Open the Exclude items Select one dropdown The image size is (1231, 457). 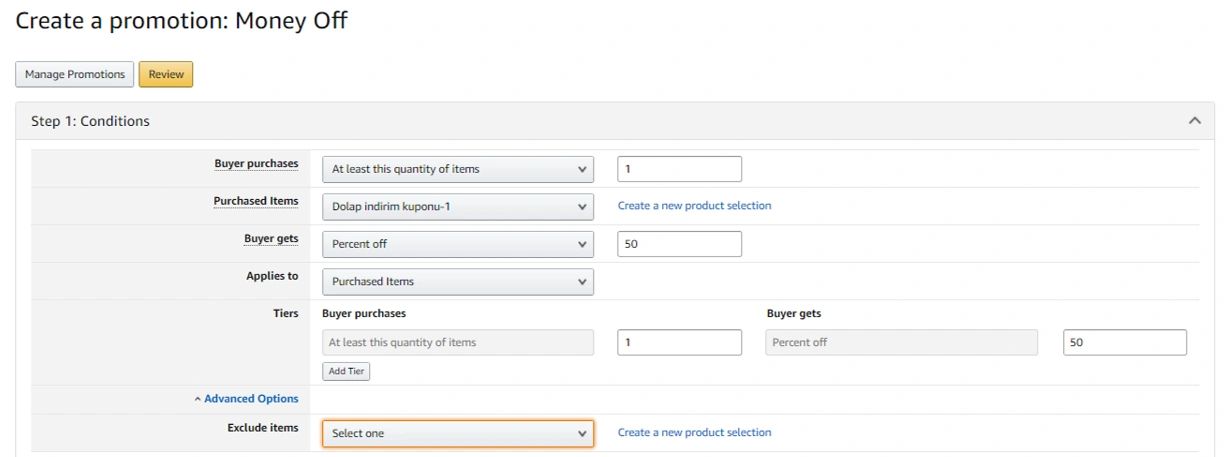pos(457,434)
